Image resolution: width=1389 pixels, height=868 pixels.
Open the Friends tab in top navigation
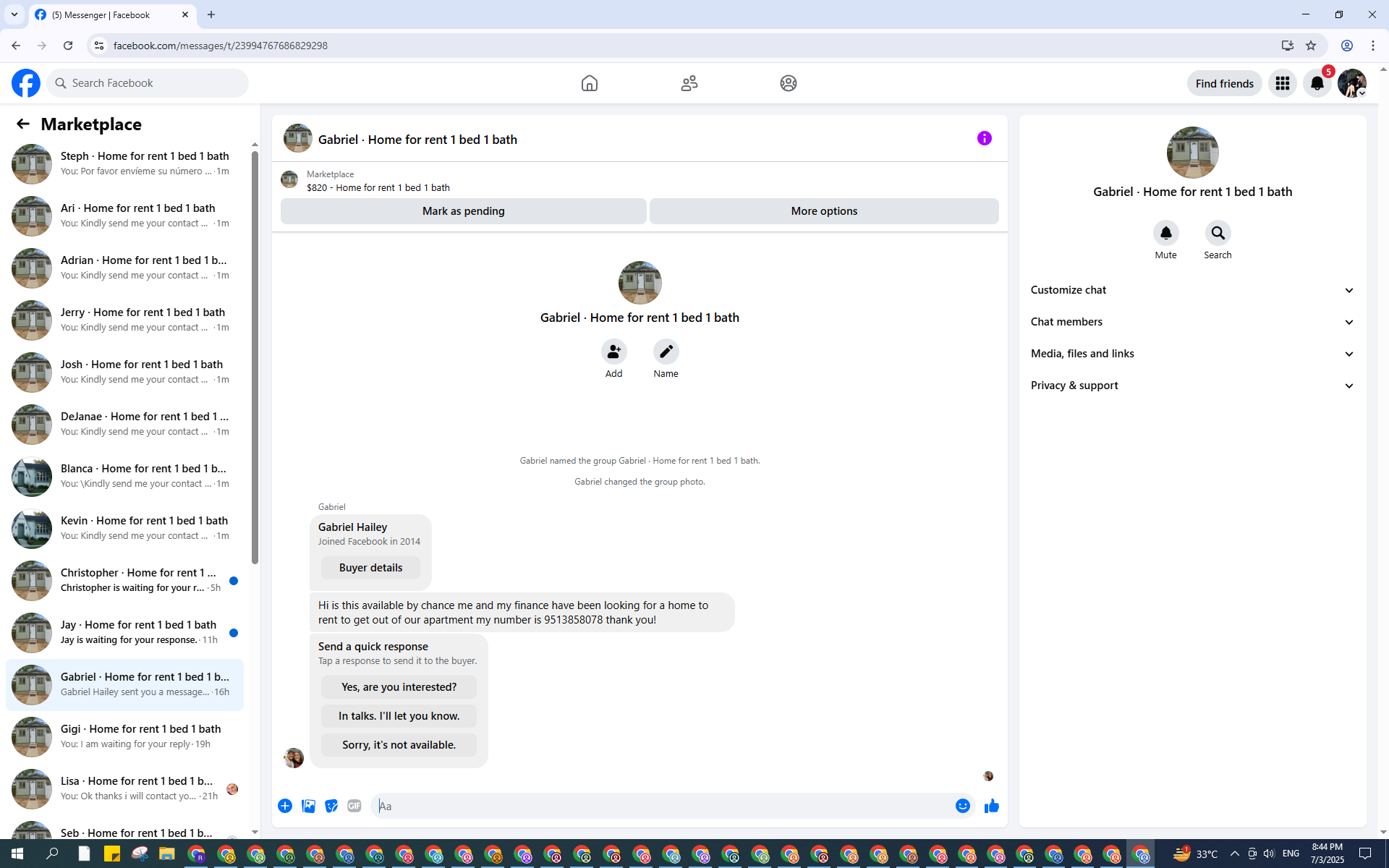689,83
